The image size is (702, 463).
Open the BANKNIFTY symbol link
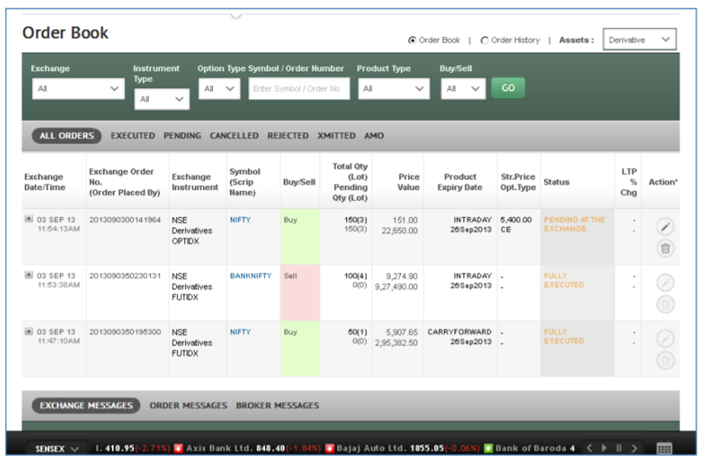point(251,276)
